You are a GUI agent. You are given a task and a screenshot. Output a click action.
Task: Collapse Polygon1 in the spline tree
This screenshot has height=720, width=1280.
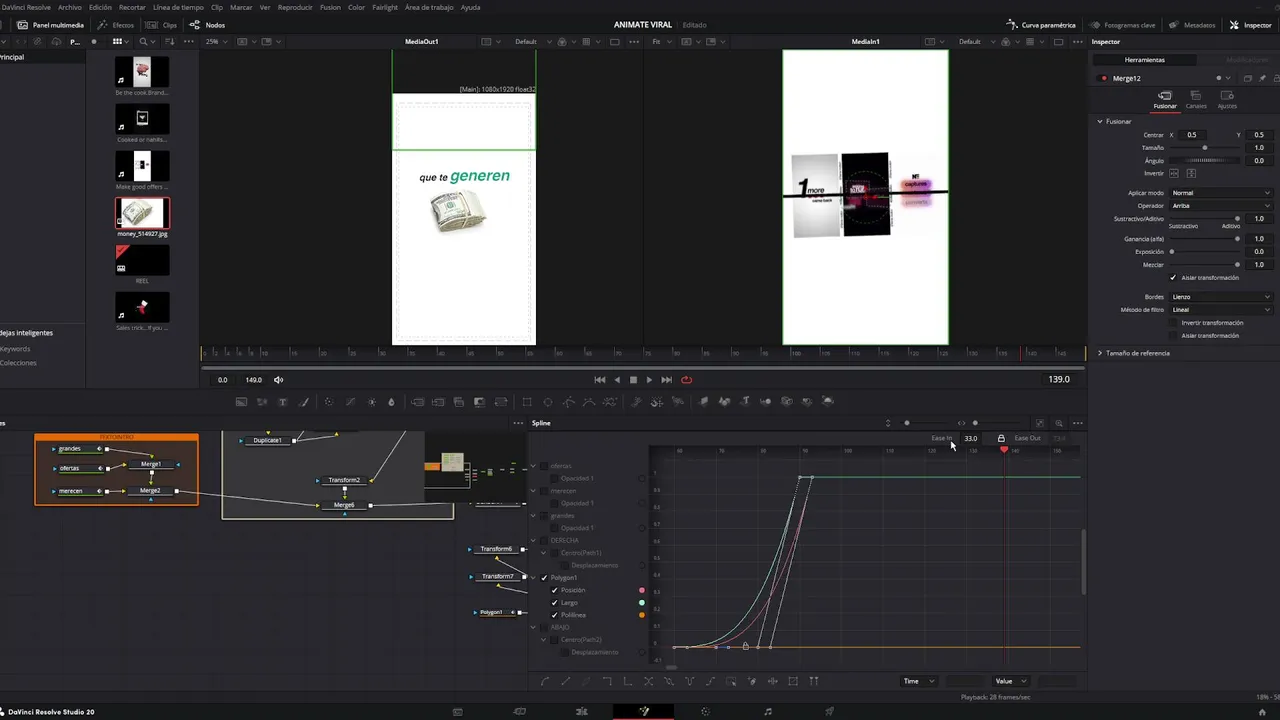pos(534,578)
